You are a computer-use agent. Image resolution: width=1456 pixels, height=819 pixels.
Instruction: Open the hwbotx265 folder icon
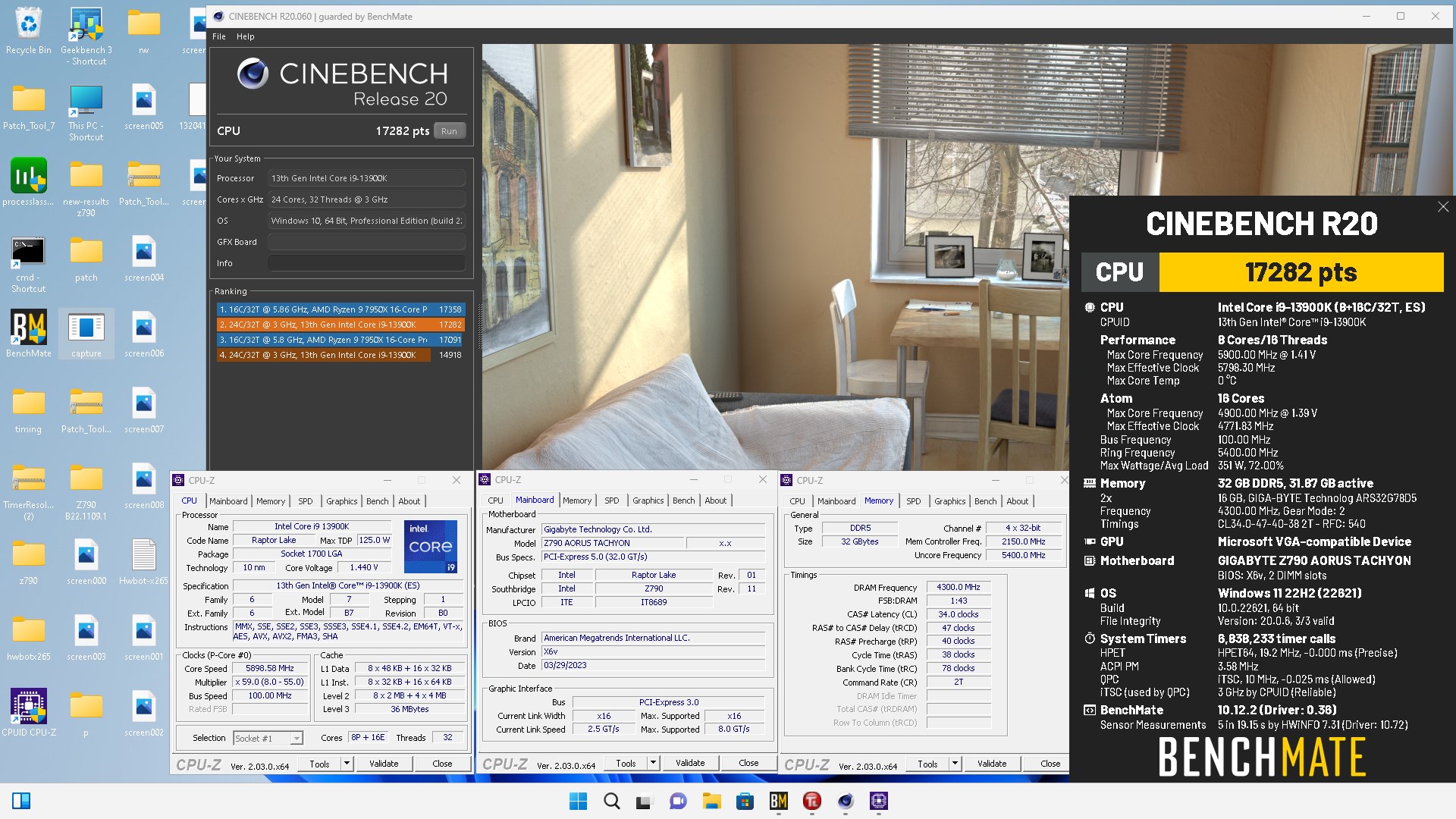click(28, 637)
